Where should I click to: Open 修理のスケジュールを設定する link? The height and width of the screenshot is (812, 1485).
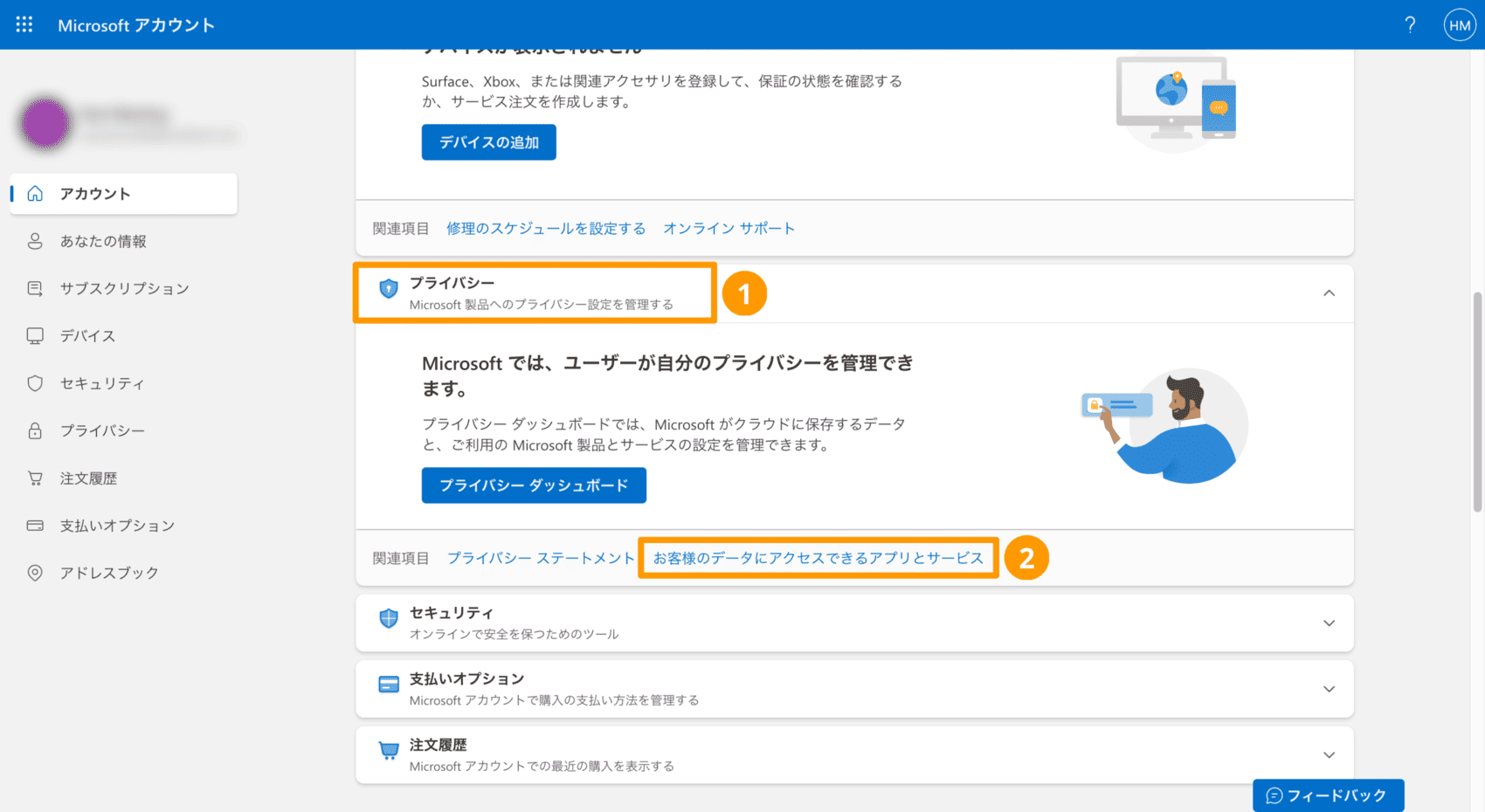coord(546,229)
